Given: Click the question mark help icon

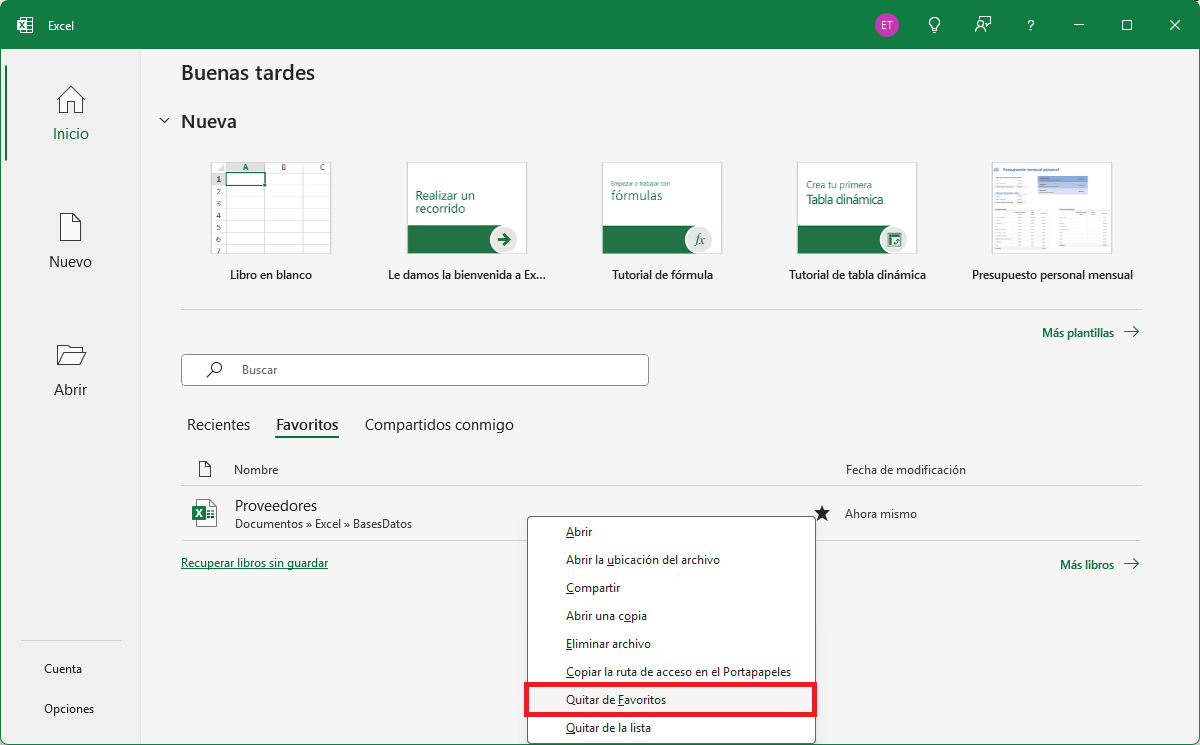Looking at the screenshot, I should tap(1031, 25).
